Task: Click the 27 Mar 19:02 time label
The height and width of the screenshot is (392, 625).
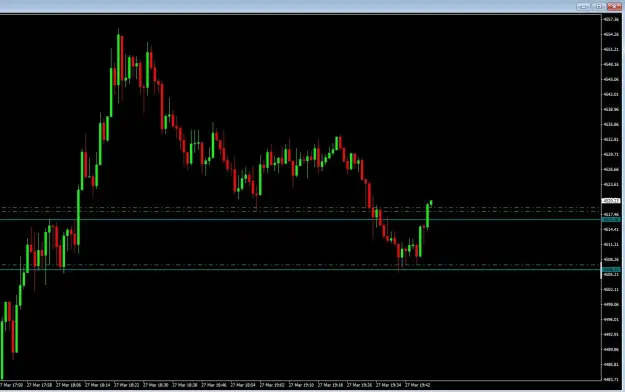Action: (x=272, y=385)
